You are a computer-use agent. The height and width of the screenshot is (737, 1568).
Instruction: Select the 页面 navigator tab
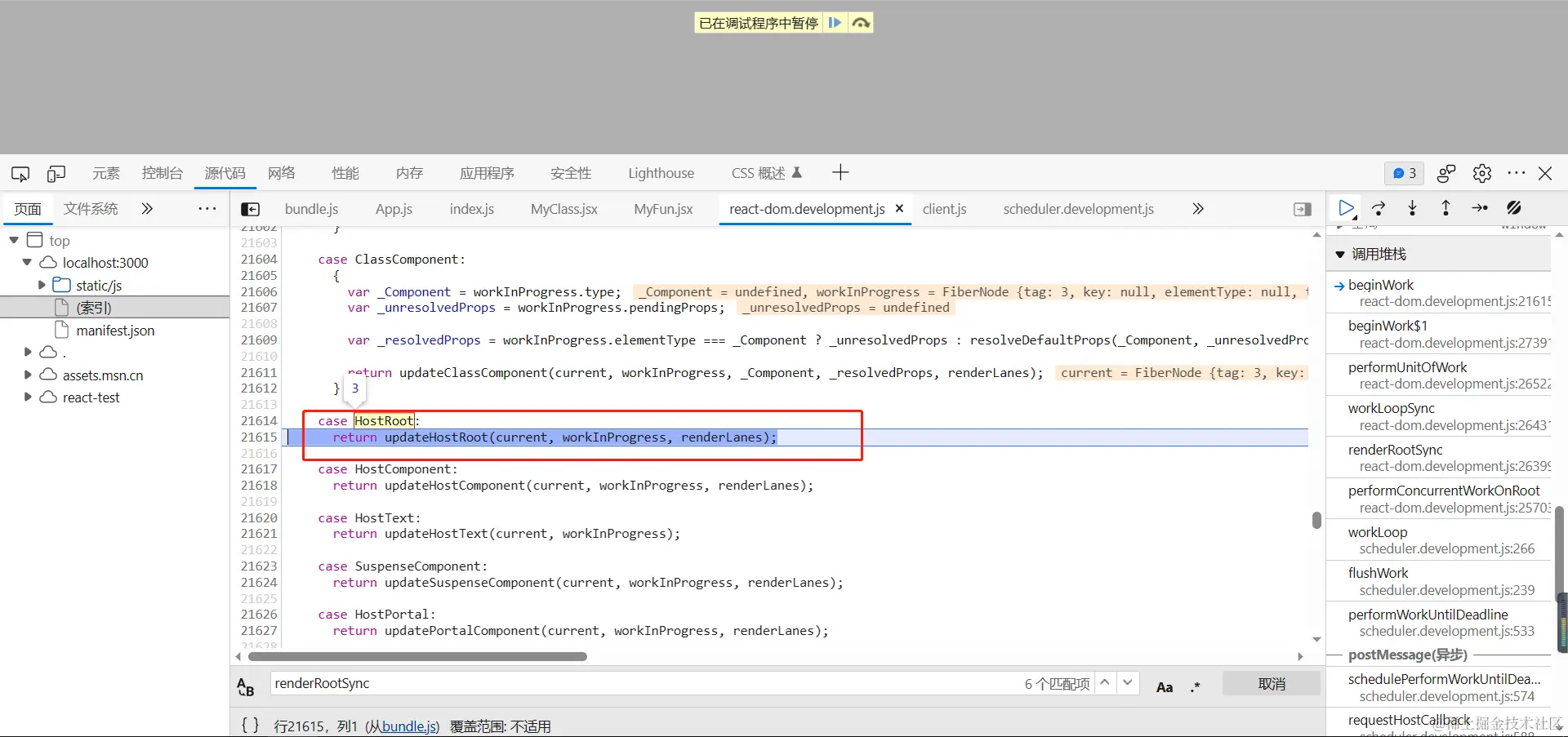pyautogui.click(x=28, y=209)
